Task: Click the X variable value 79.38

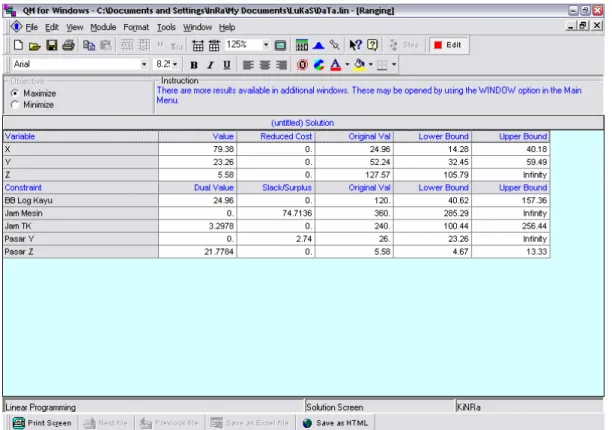Action: (x=197, y=149)
